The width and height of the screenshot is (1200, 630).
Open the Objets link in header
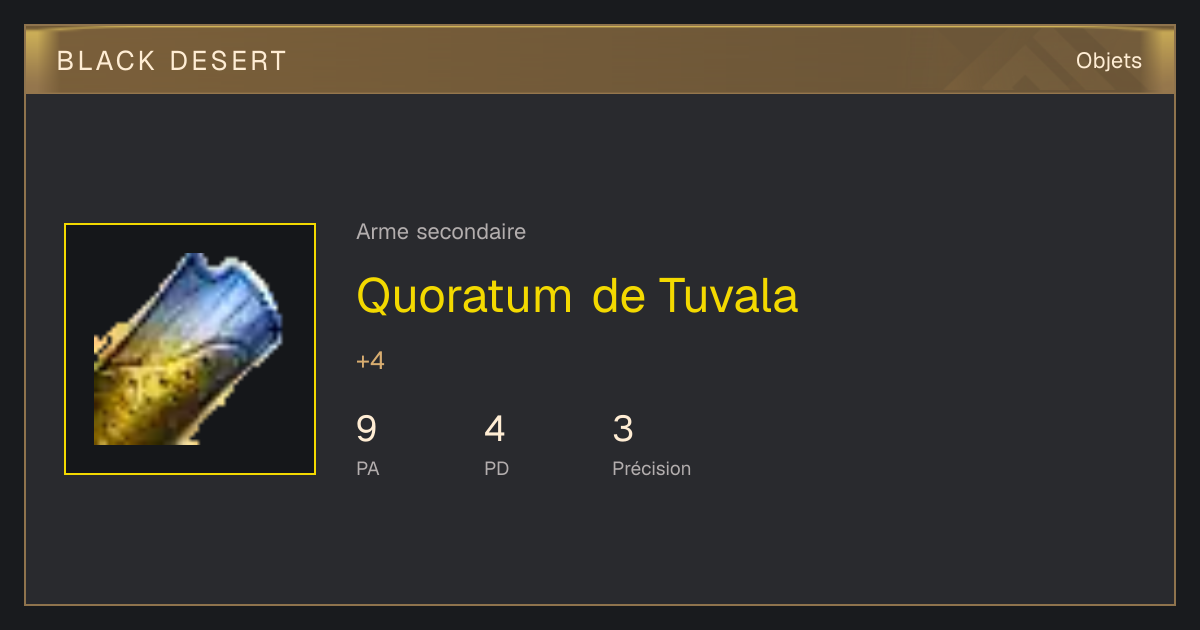(x=1109, y=60)
